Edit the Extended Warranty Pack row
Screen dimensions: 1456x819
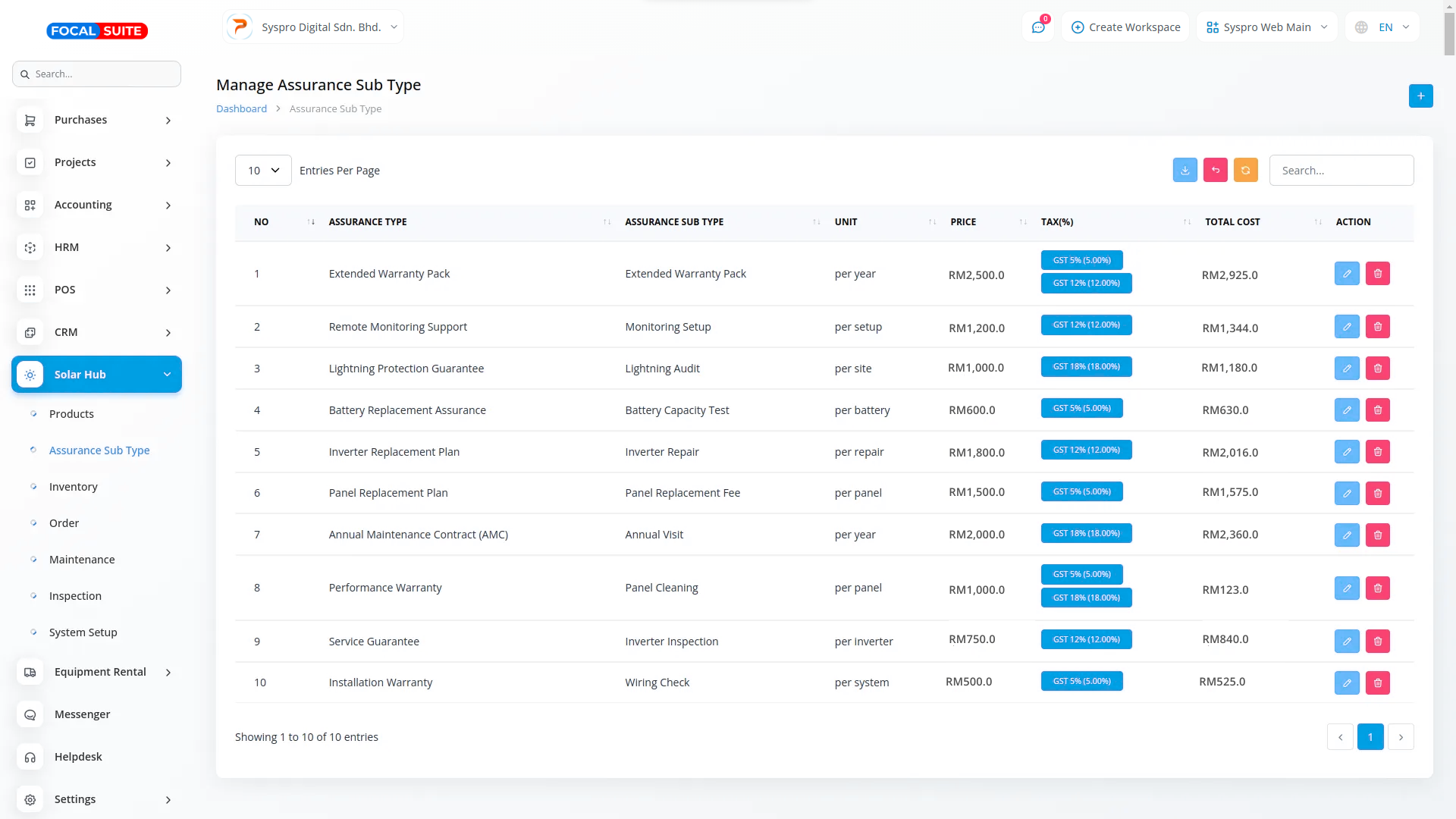(x=1347, y=274)
